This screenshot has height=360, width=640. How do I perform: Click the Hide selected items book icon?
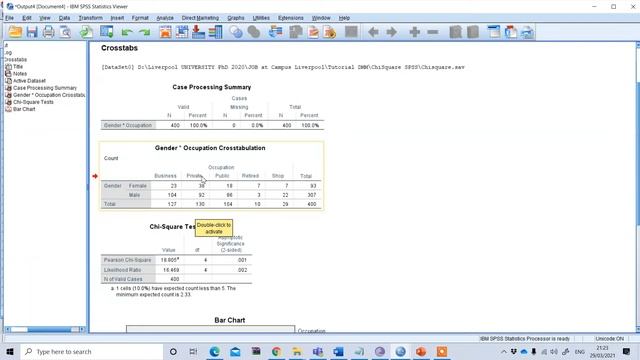click(473, 32)
